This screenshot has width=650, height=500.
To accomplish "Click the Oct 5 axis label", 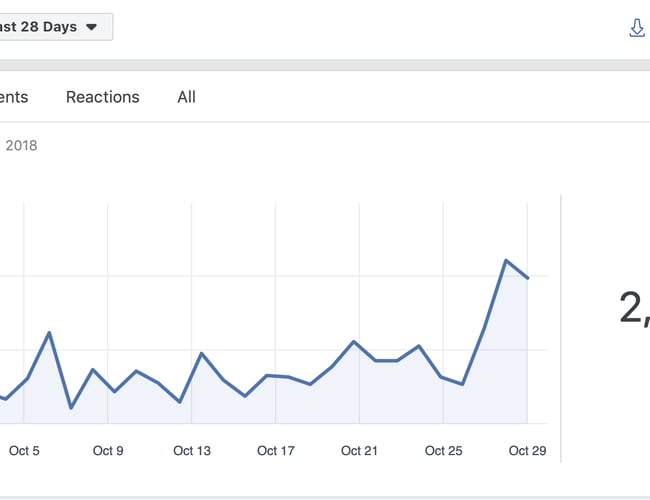I will click(24, 451).
